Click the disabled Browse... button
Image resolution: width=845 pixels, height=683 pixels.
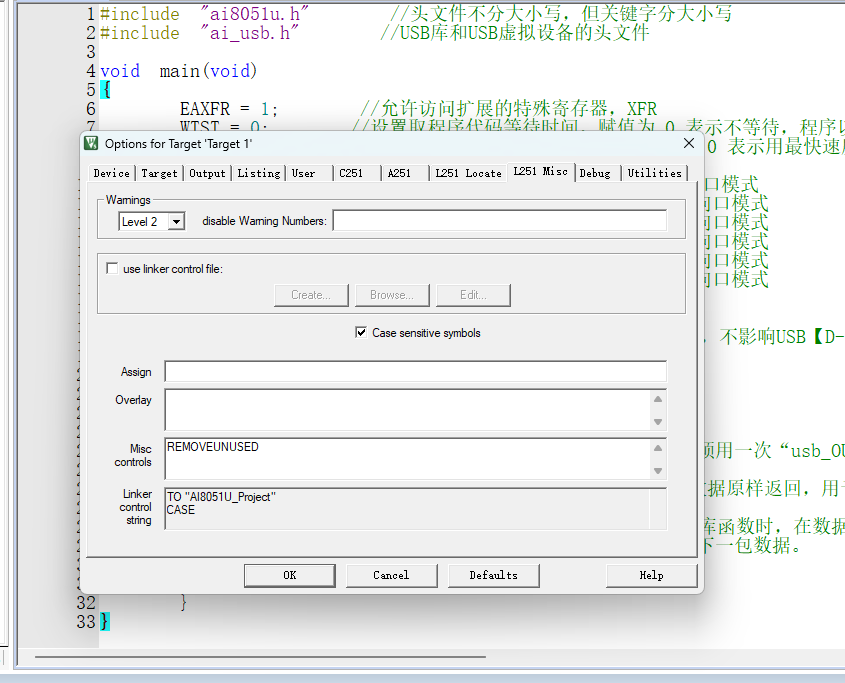click(392, 295)
